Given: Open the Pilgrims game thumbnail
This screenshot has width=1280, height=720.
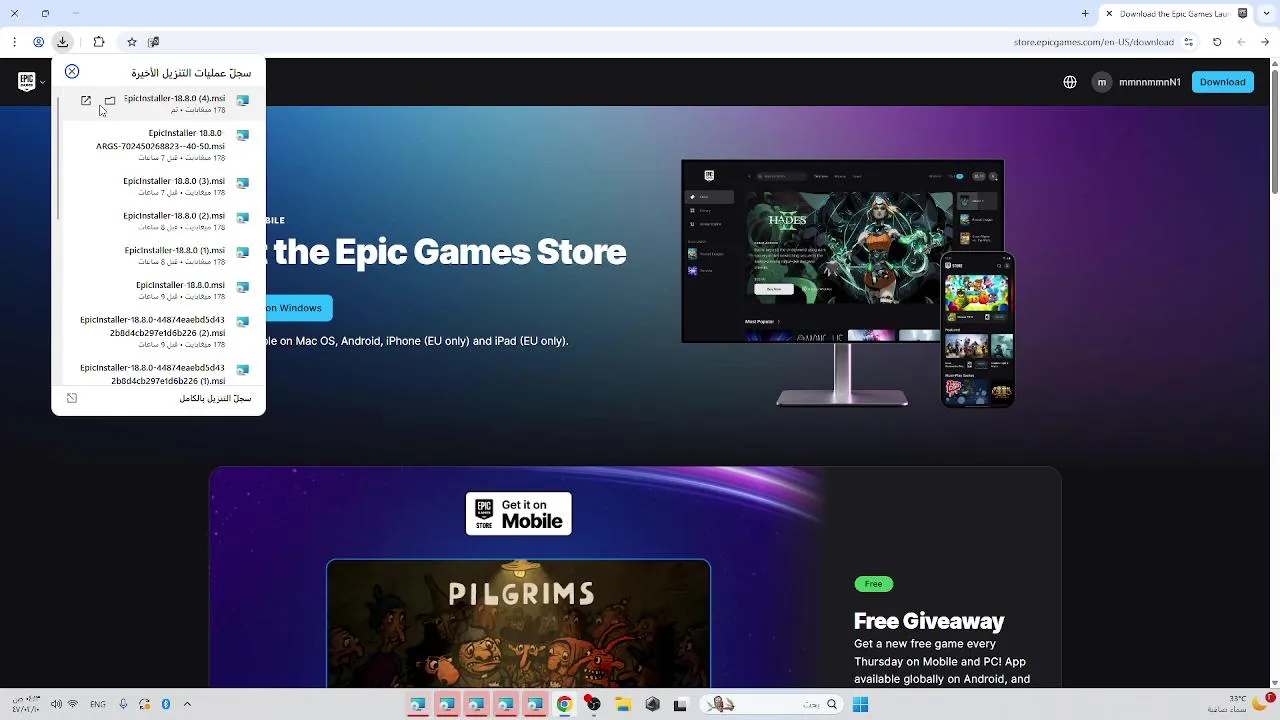Looking at the screenshot, I should [518, 624].
